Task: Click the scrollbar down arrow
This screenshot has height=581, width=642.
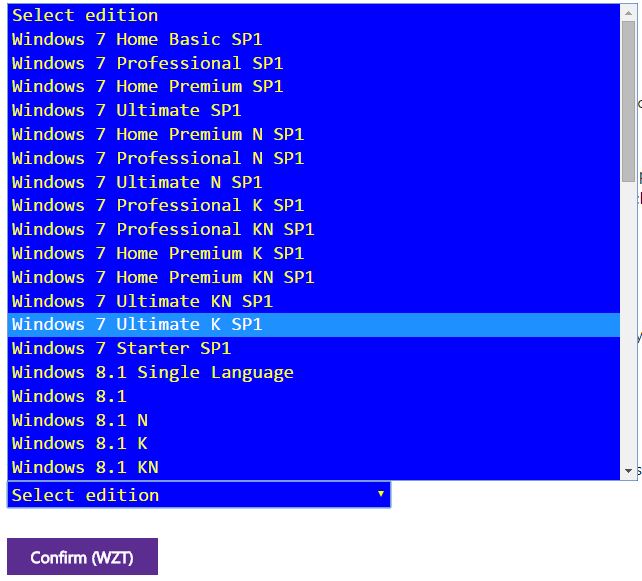Action: (x=628, y=471)
